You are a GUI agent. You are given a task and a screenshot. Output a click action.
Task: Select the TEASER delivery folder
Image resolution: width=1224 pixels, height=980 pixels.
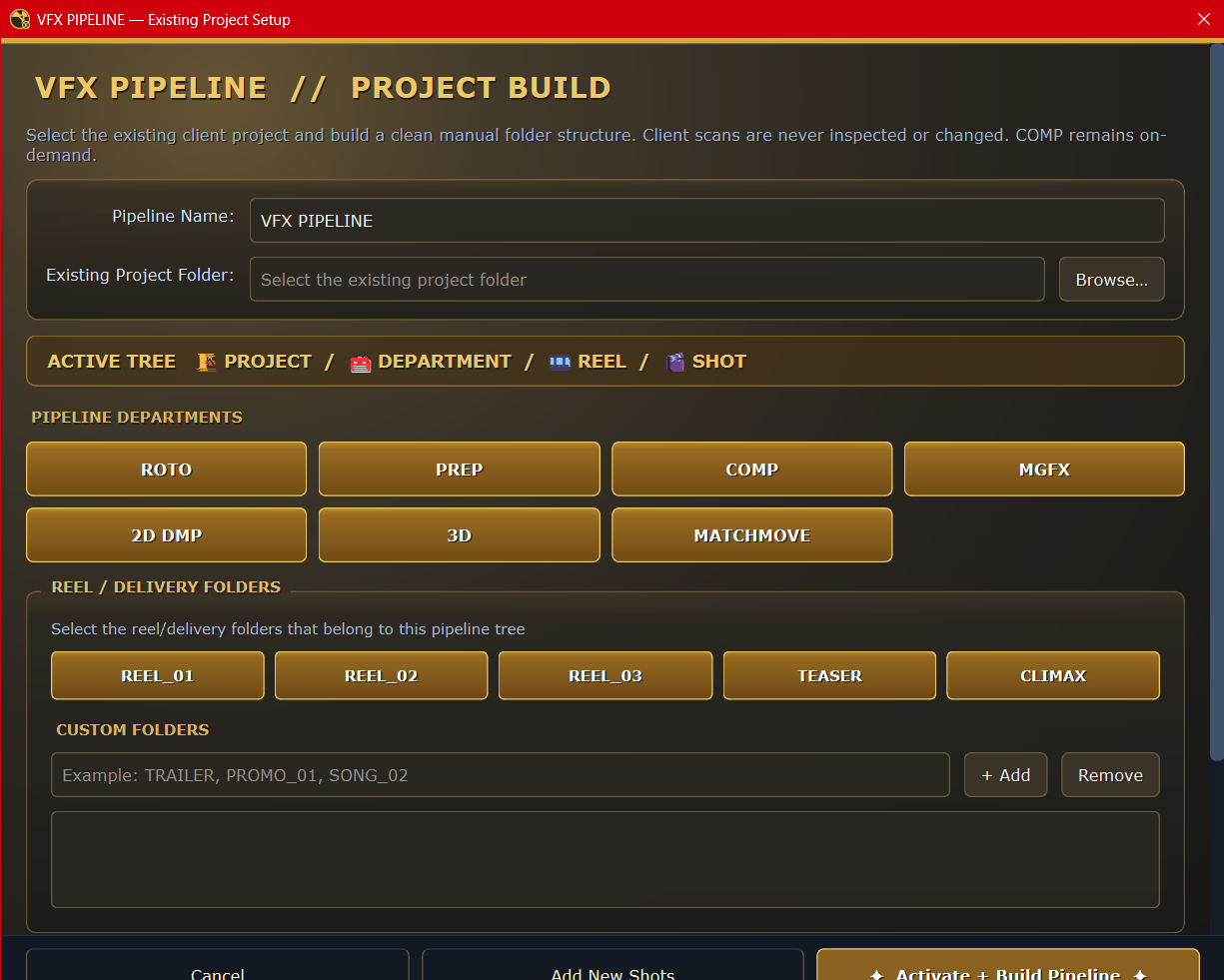829,675
